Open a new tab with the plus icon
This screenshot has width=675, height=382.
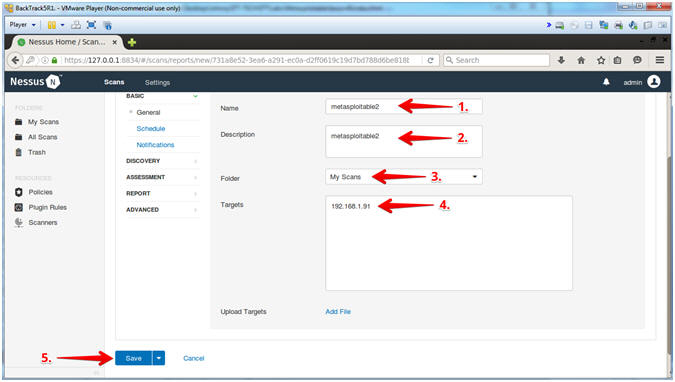pos(132,42)
